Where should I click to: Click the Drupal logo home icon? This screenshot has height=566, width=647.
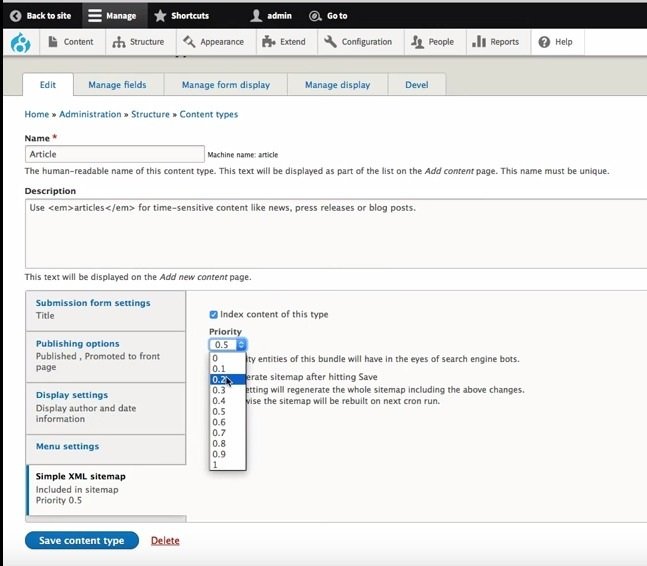pos(19,42)
